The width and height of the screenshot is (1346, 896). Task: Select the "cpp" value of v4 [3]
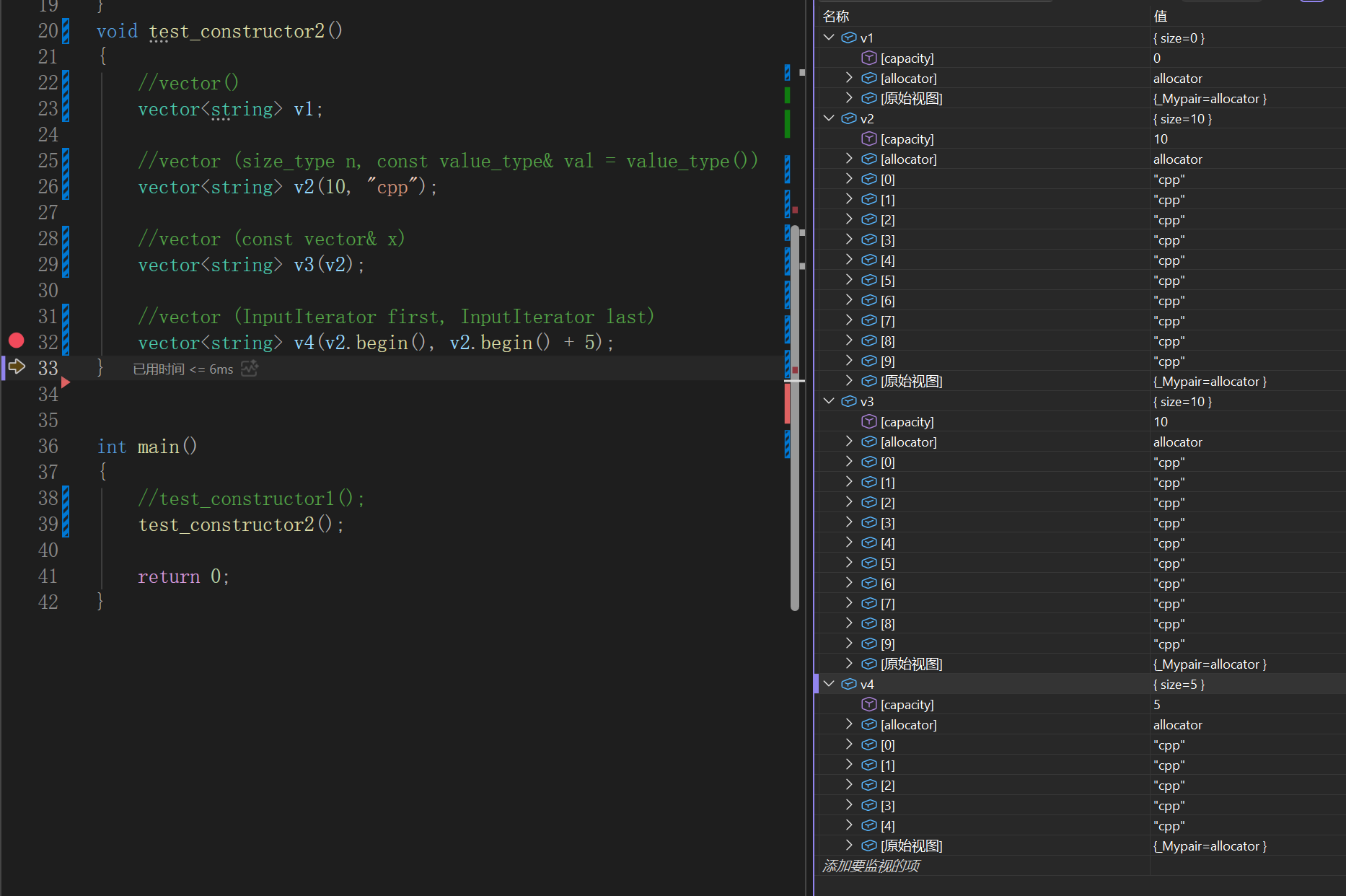pos(1169,805)
